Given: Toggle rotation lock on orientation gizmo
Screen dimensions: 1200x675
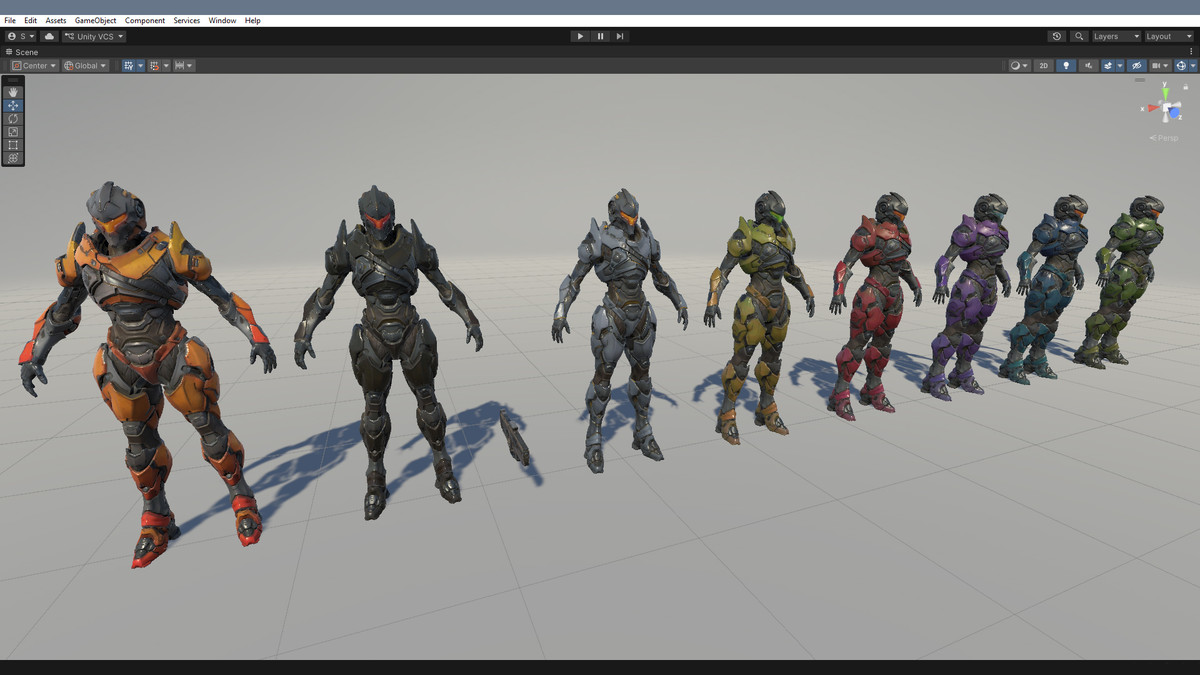Looking at the screenshot, I should click(x=1186, y=87).
